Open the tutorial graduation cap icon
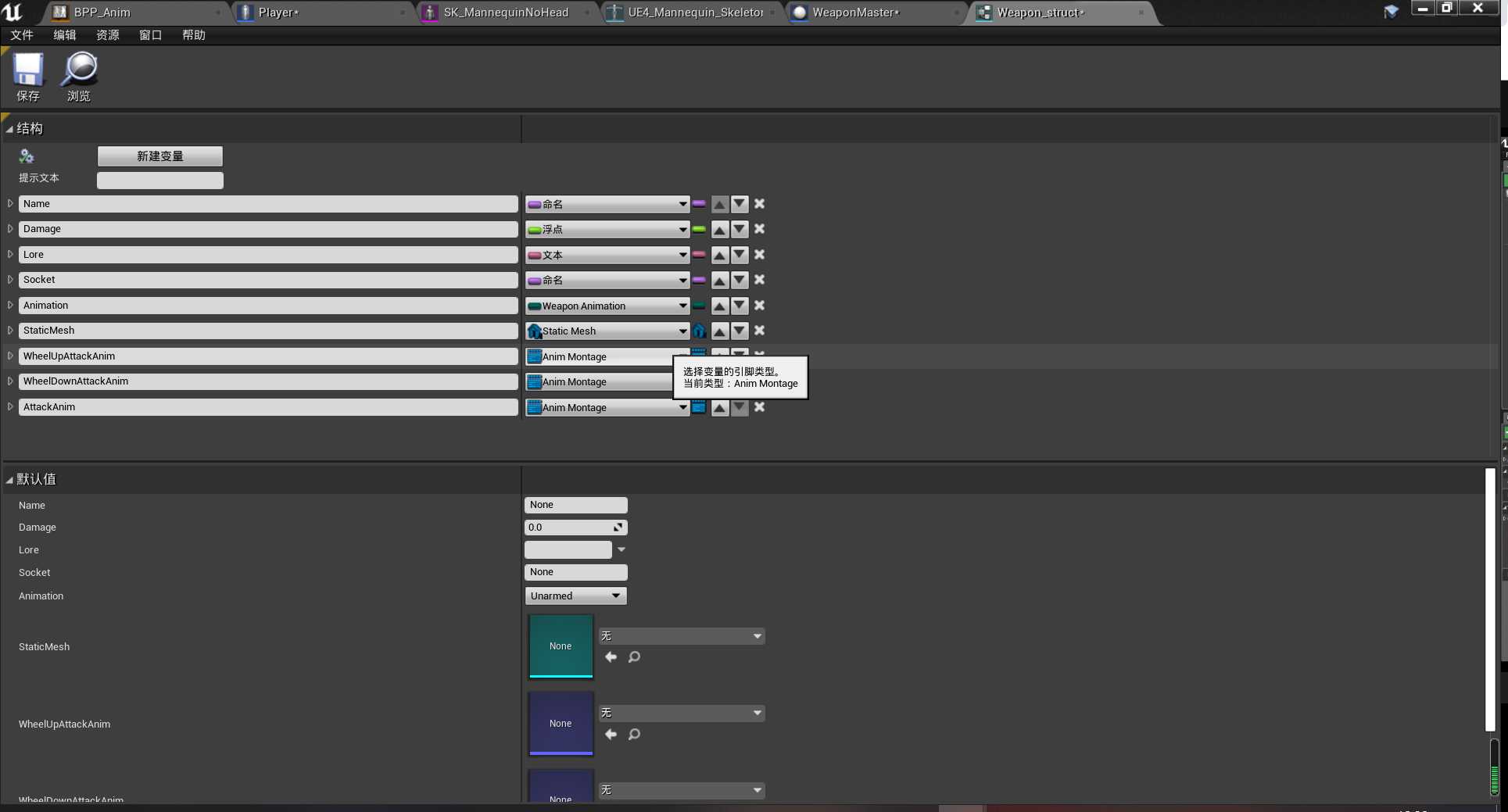Image resolution: width=1508 pixels, height=812 pixels. [x=1391, y=12]
